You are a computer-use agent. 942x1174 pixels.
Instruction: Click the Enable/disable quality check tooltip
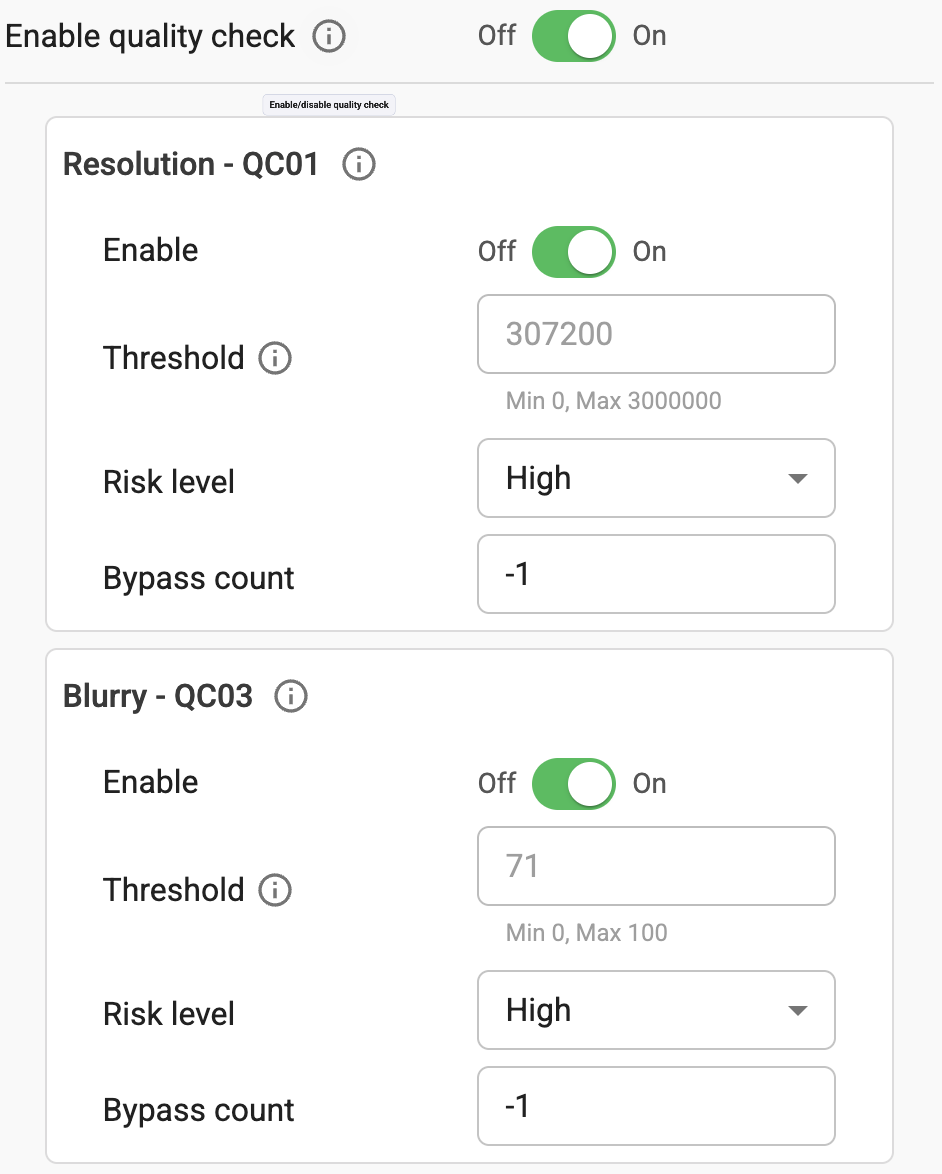tap(328, 104)
